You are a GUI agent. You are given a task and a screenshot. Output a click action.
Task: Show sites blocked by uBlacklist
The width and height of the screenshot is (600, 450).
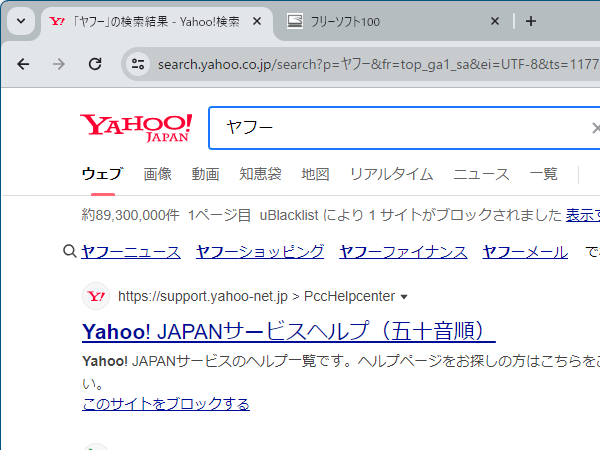(583, 215)
